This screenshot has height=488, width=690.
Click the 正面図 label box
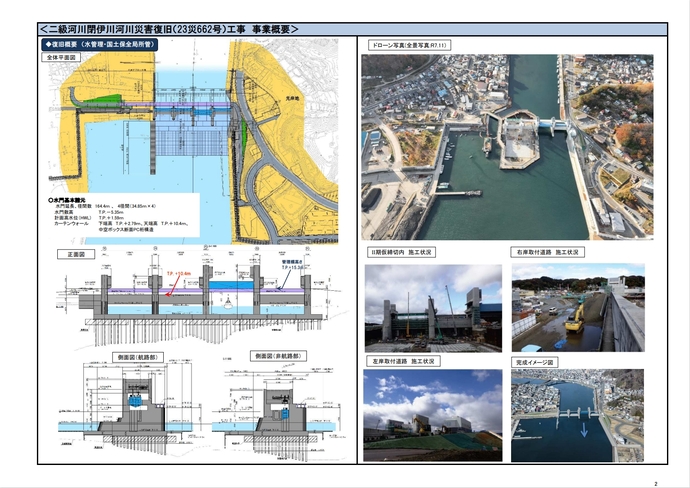click(76, 254)
